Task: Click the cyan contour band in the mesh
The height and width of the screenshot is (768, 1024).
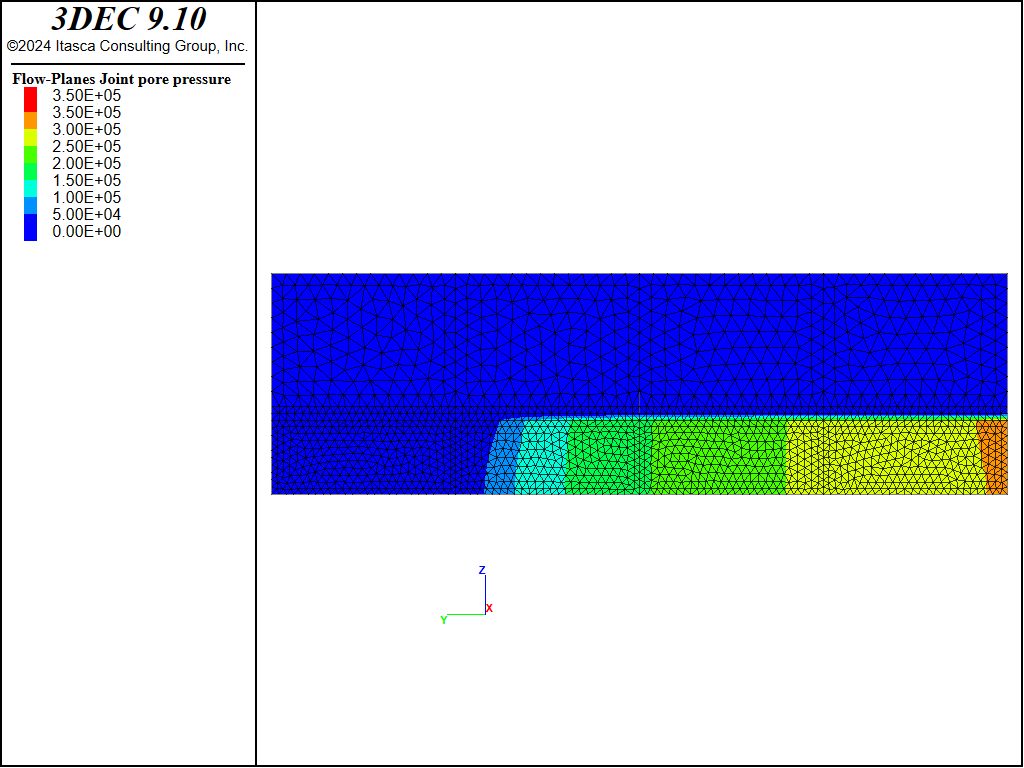Action: 542,458
